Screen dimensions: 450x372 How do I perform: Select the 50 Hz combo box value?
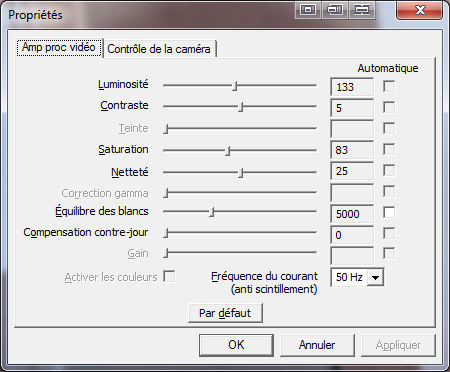pyautogui.click(x=349, y=277)
